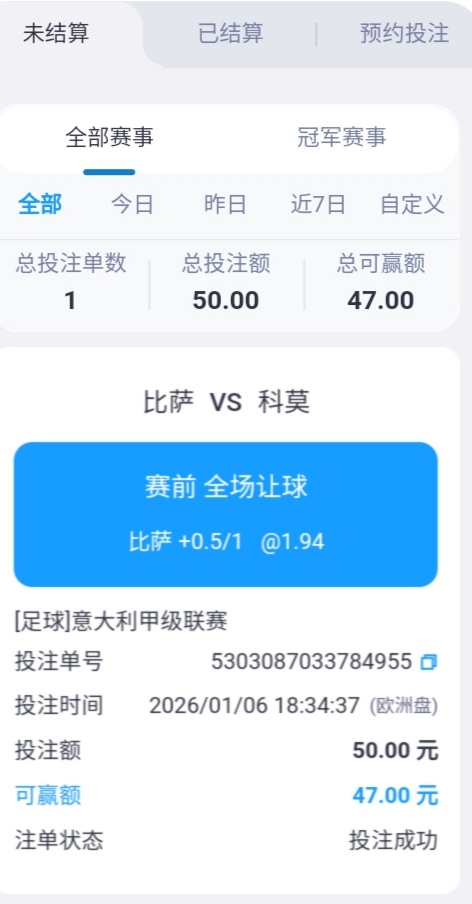Select 全部赛事 sub-tab
This screenshot has width=472, height=904.
(109, 138)
